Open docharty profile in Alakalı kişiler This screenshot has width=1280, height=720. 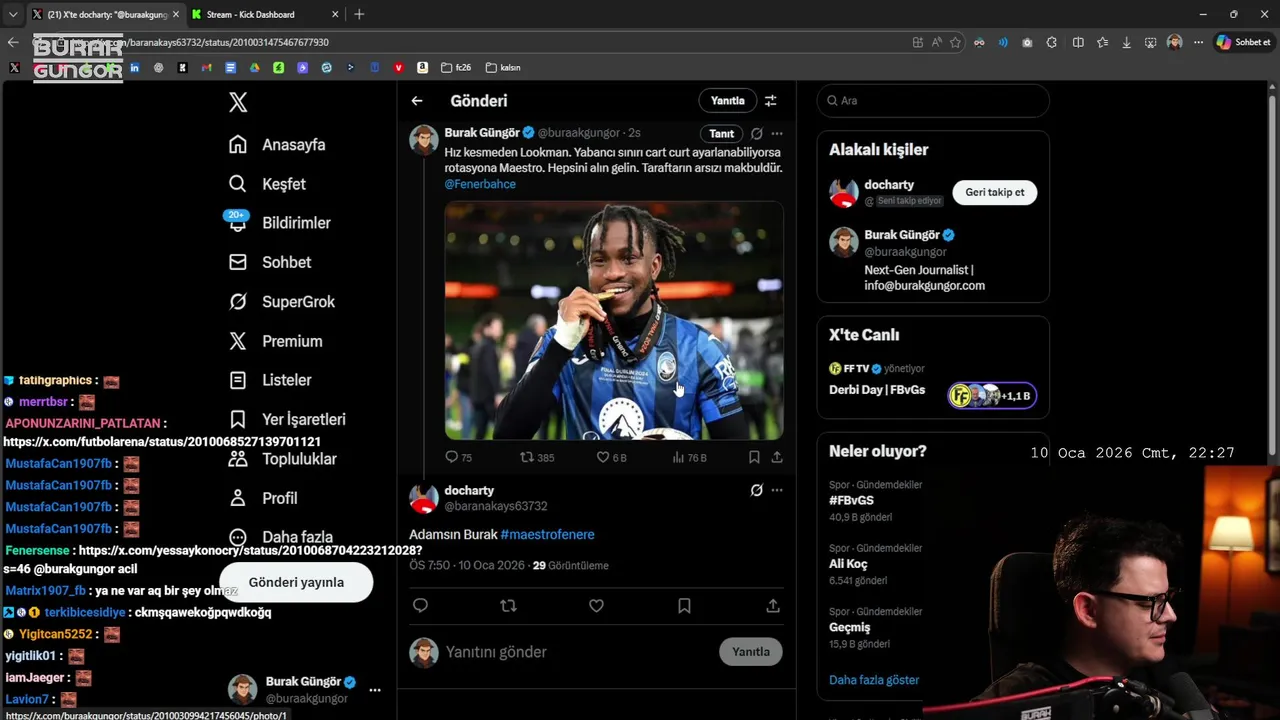pos(889,185)
